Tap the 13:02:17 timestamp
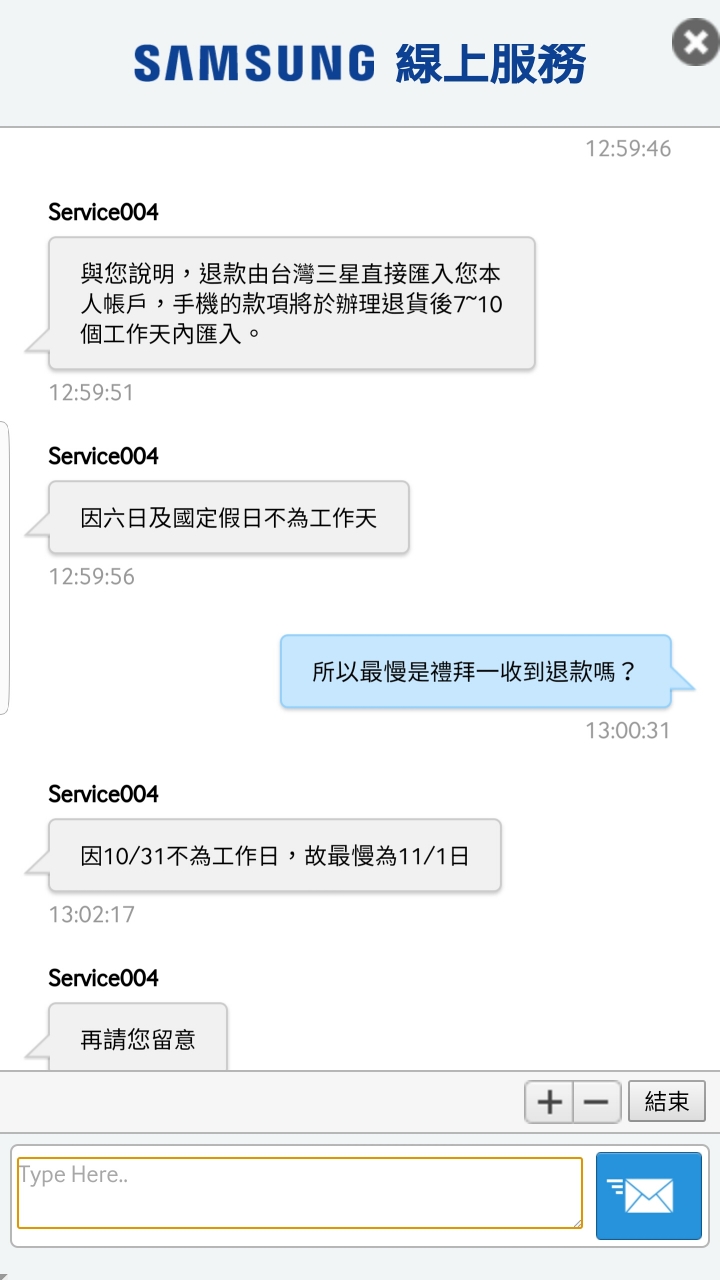This screenshot has height=1280, width=720. [91, 915]
